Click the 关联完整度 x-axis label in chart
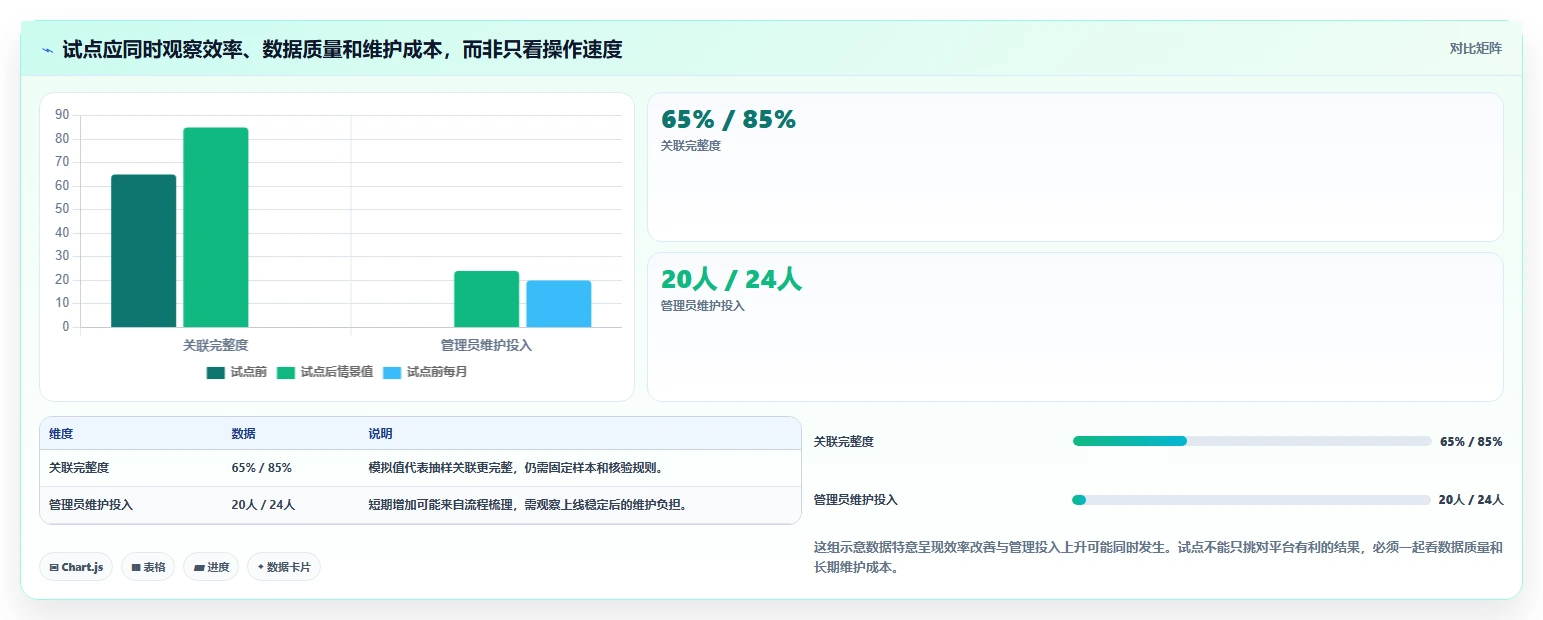The image size is (1543, 620). [215, 345]
